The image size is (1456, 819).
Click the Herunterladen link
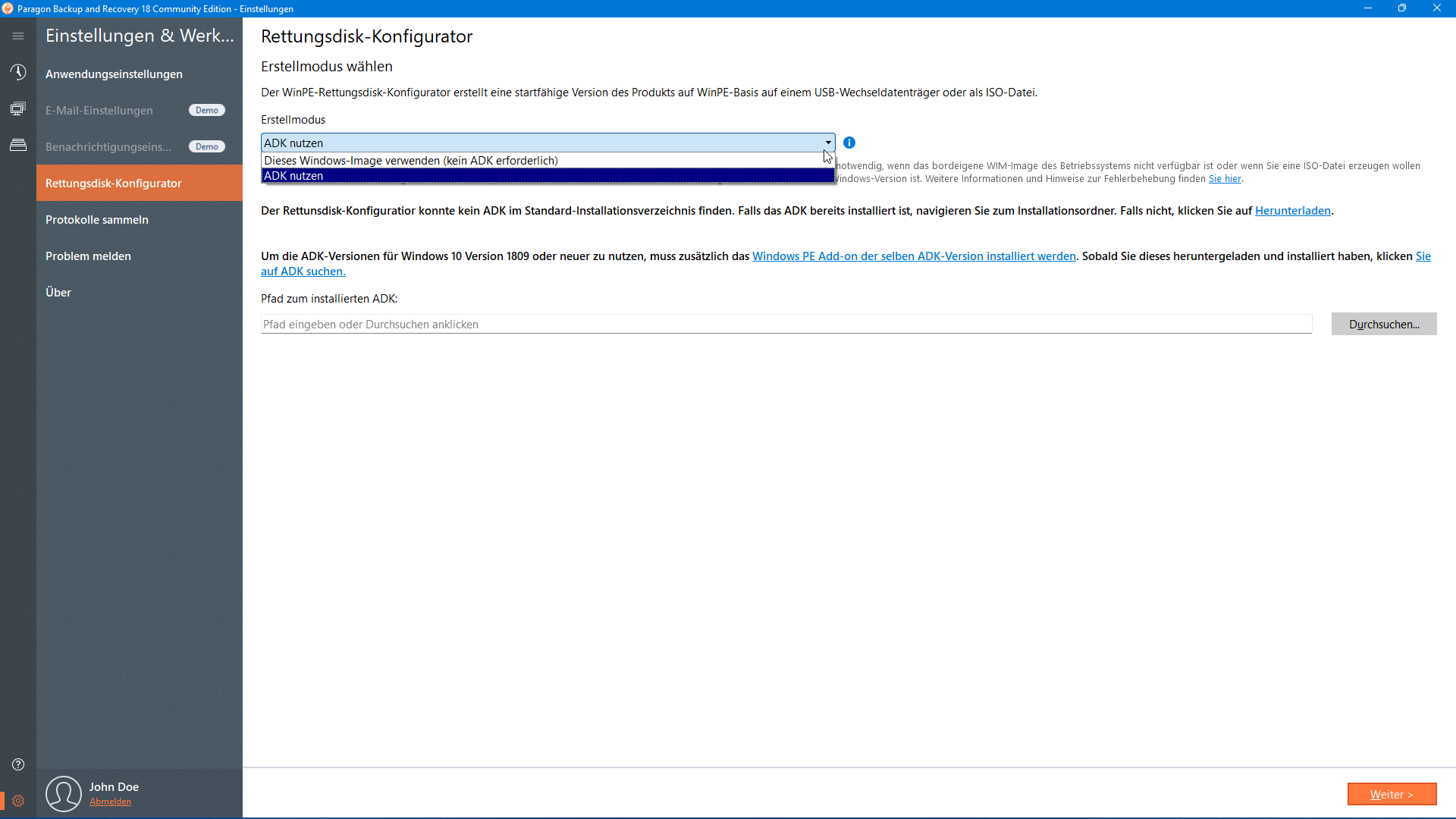[x=1292, y=211]
